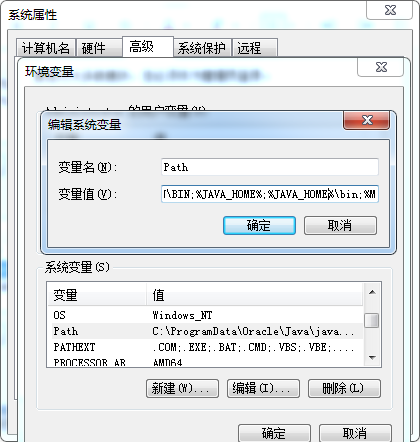The image size is (420, 442).
Task: Open the 远程 tab
Action: pyautogui.click(x=255, y=48)
